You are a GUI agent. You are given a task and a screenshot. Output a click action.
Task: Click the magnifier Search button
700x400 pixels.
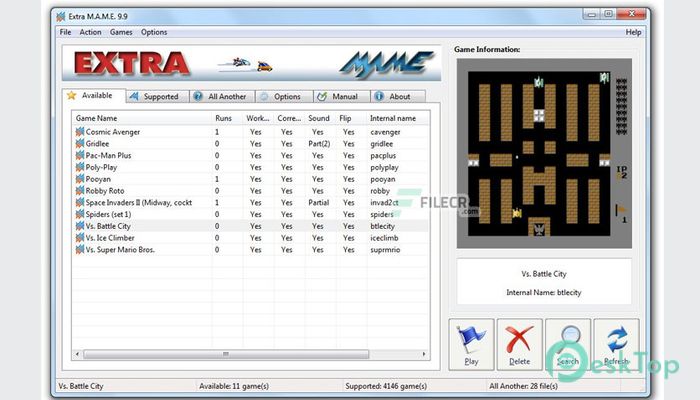coord(568,344)
